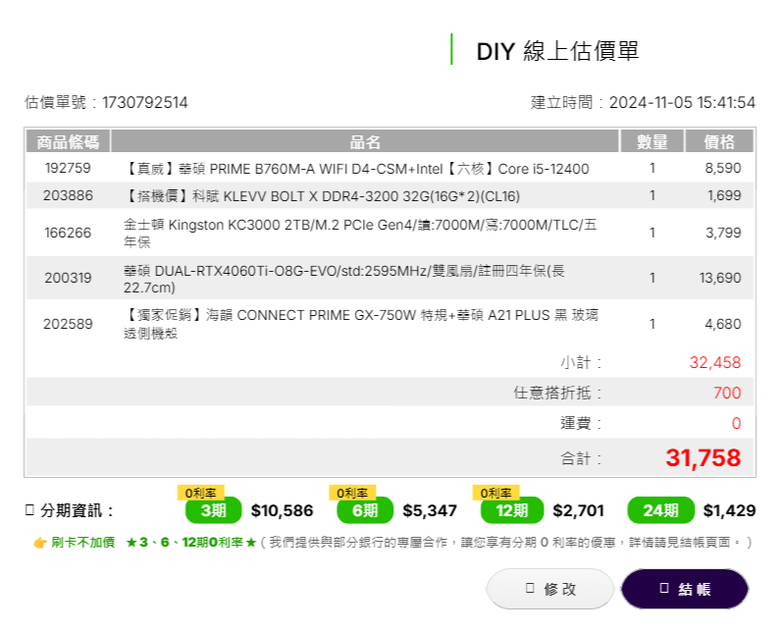Click the 數量 column header

pos(652,141)
